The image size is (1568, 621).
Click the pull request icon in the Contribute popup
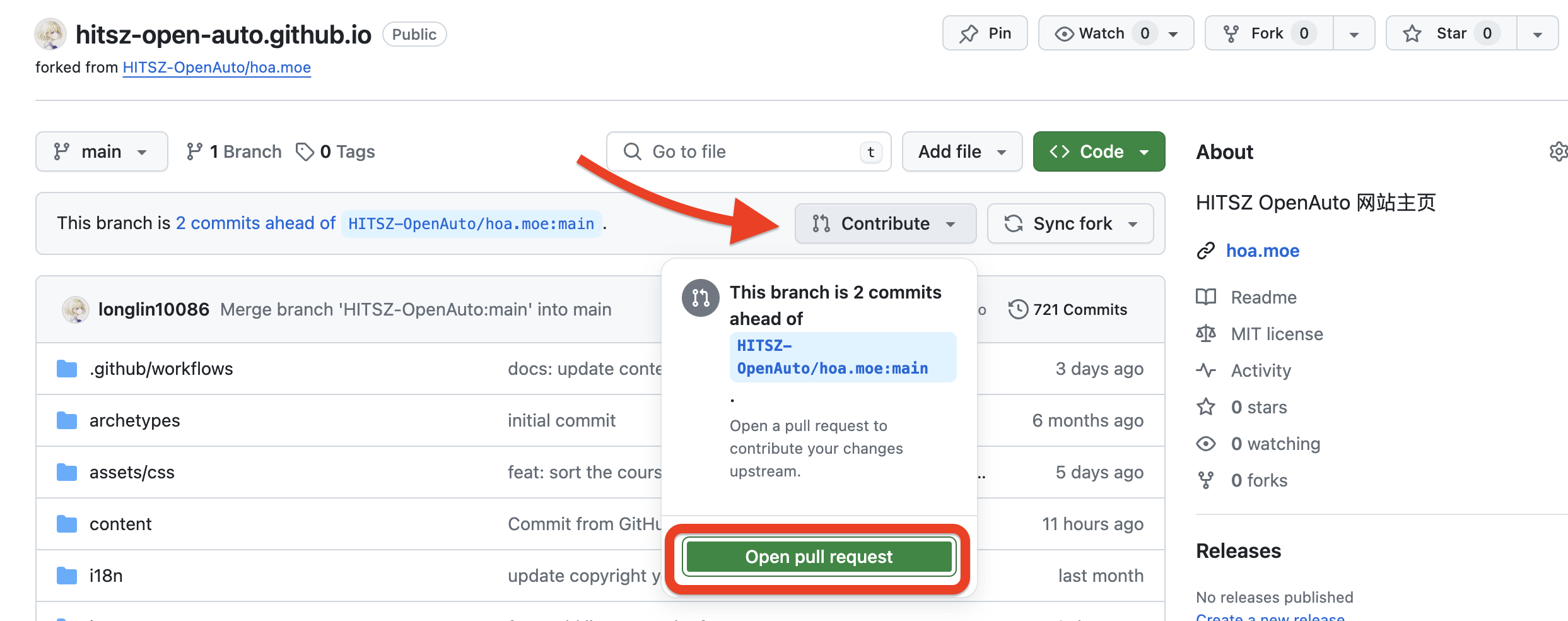(x=701, y=298)
